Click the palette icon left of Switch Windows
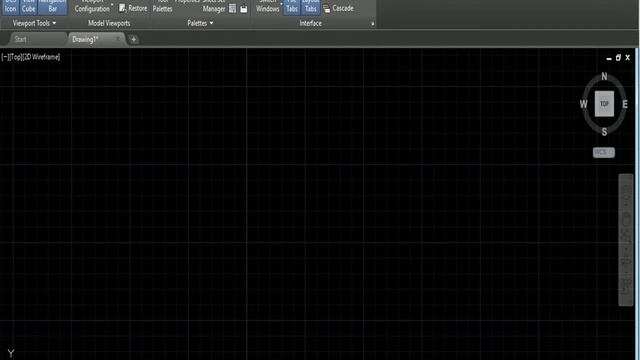Image resolution: width=640 pixels, height=360 pixels. (244, 9)
